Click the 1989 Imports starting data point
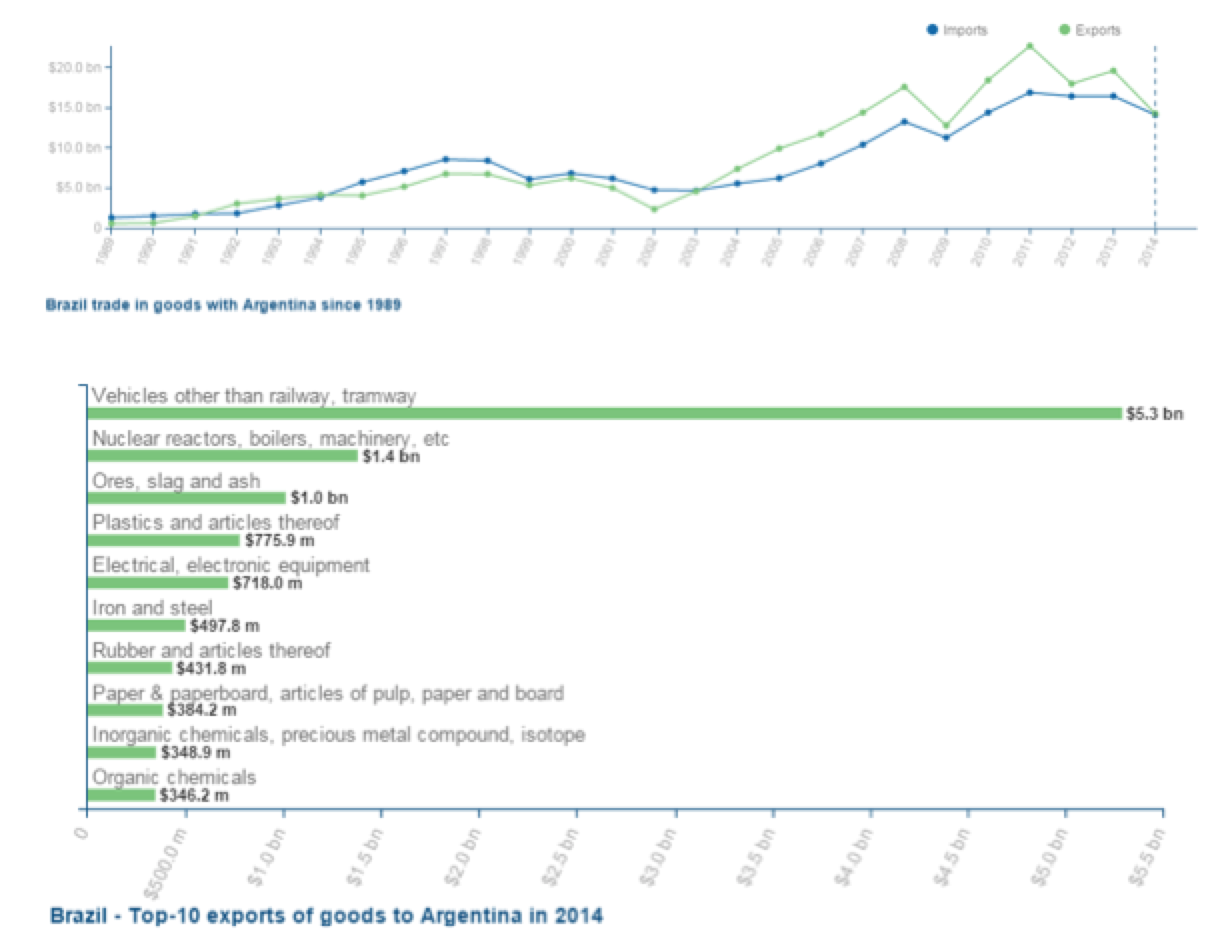This screenshot has width=1232, height=948. (x=111, y=217)
